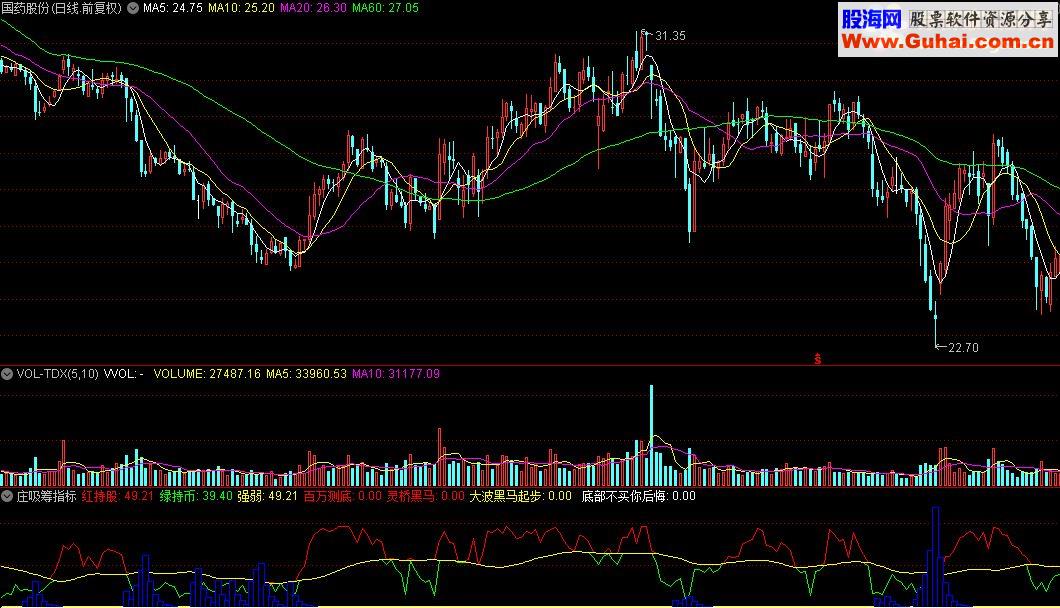Select the MA5: 24.75 price label

(172, 8)
